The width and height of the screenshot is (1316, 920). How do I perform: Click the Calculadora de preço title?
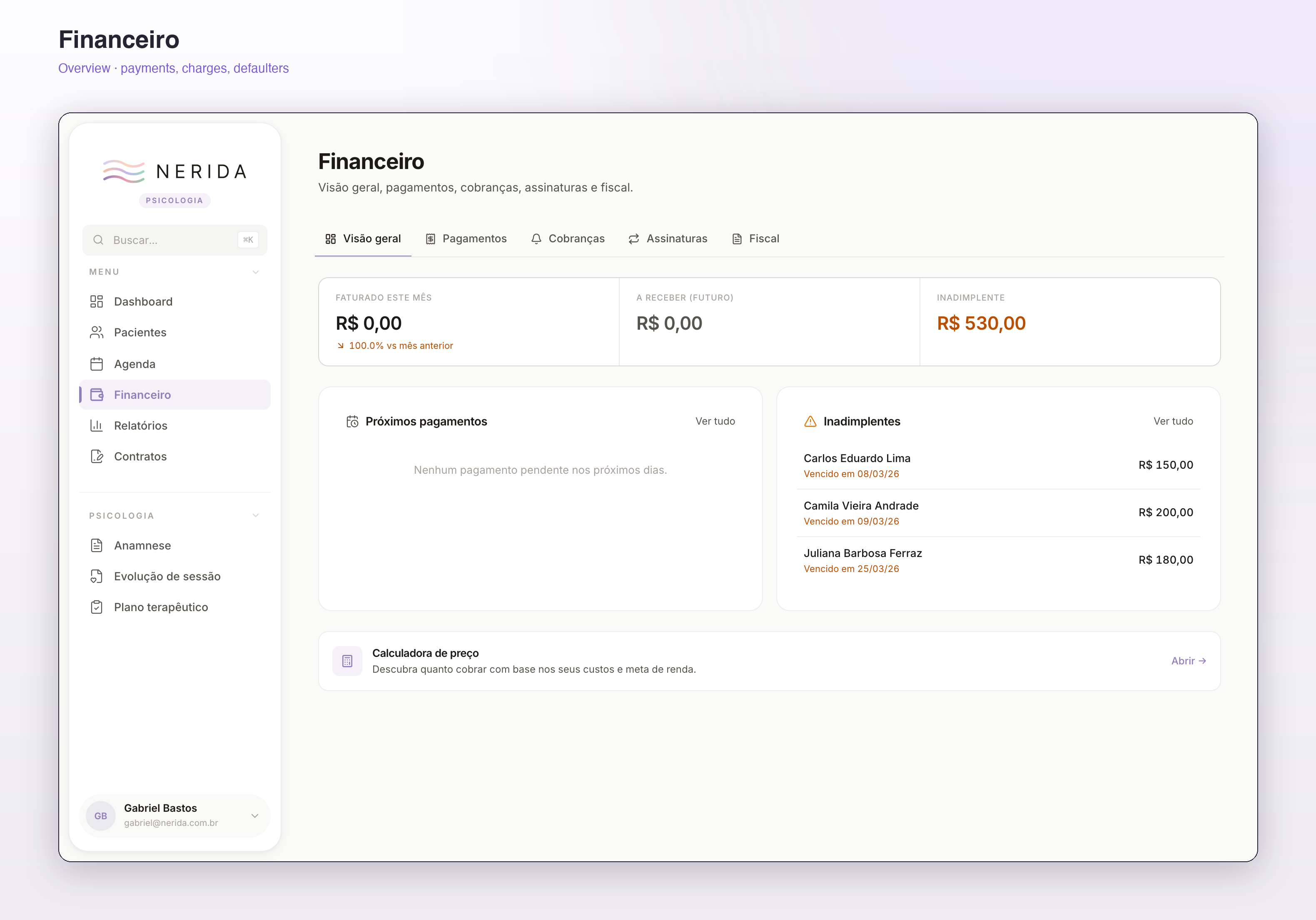(x=425, y=653)
